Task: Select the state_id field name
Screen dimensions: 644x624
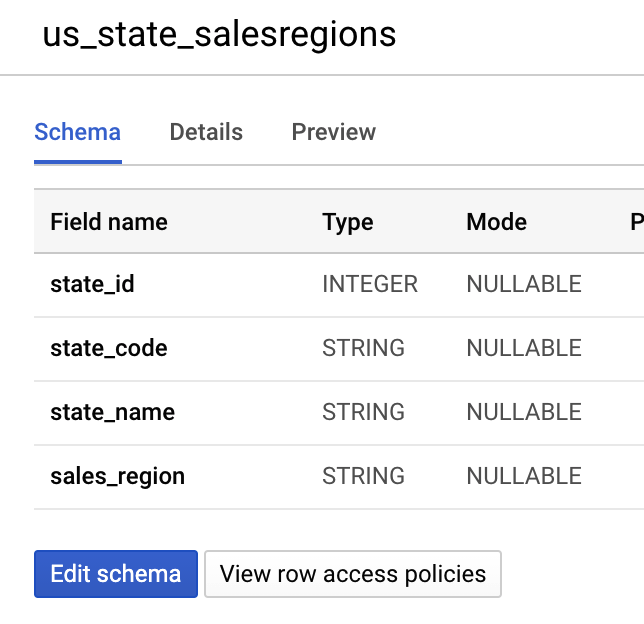Action: click(x=92, y=284)
